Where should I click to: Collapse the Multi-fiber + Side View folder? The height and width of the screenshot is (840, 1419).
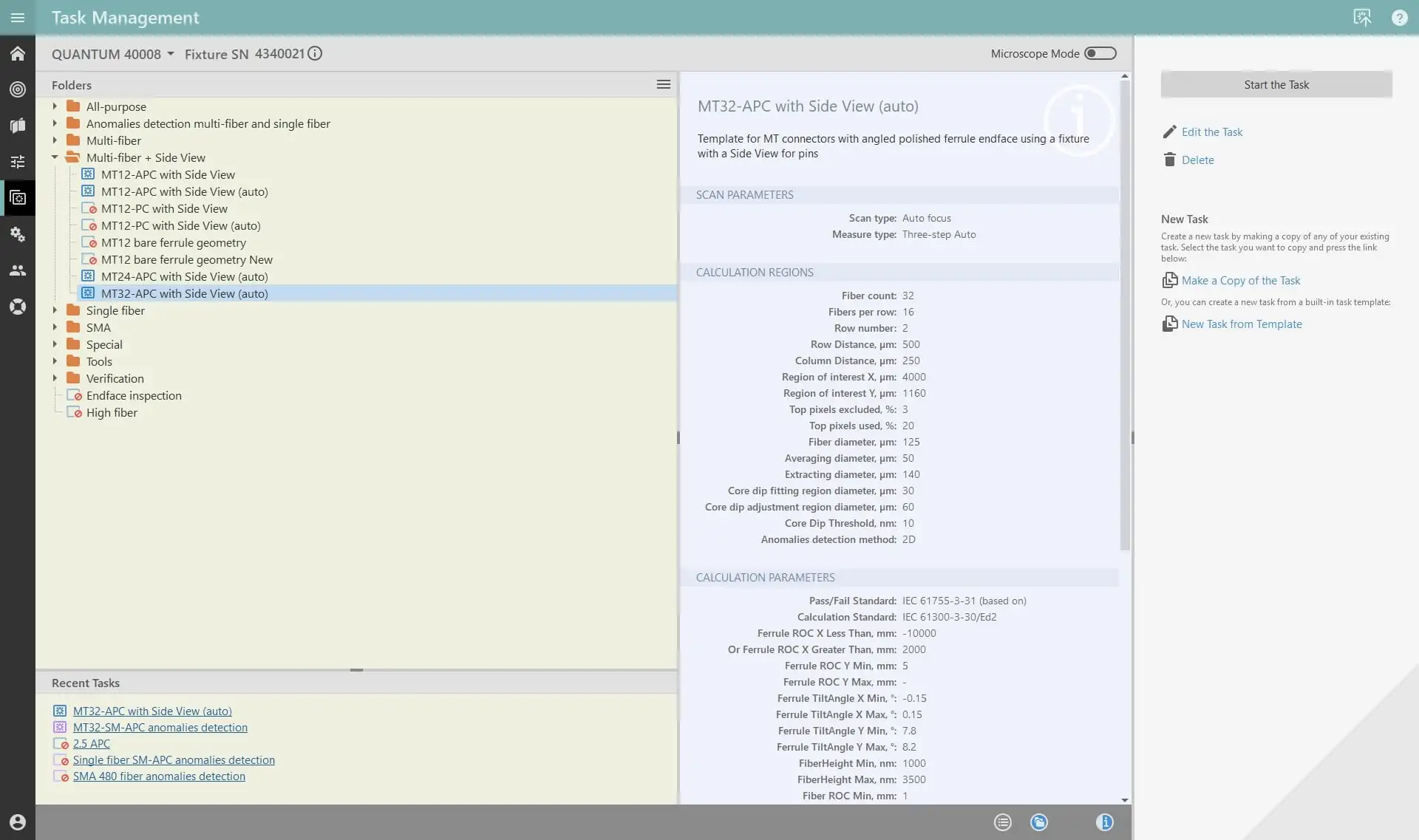[55, 157]
